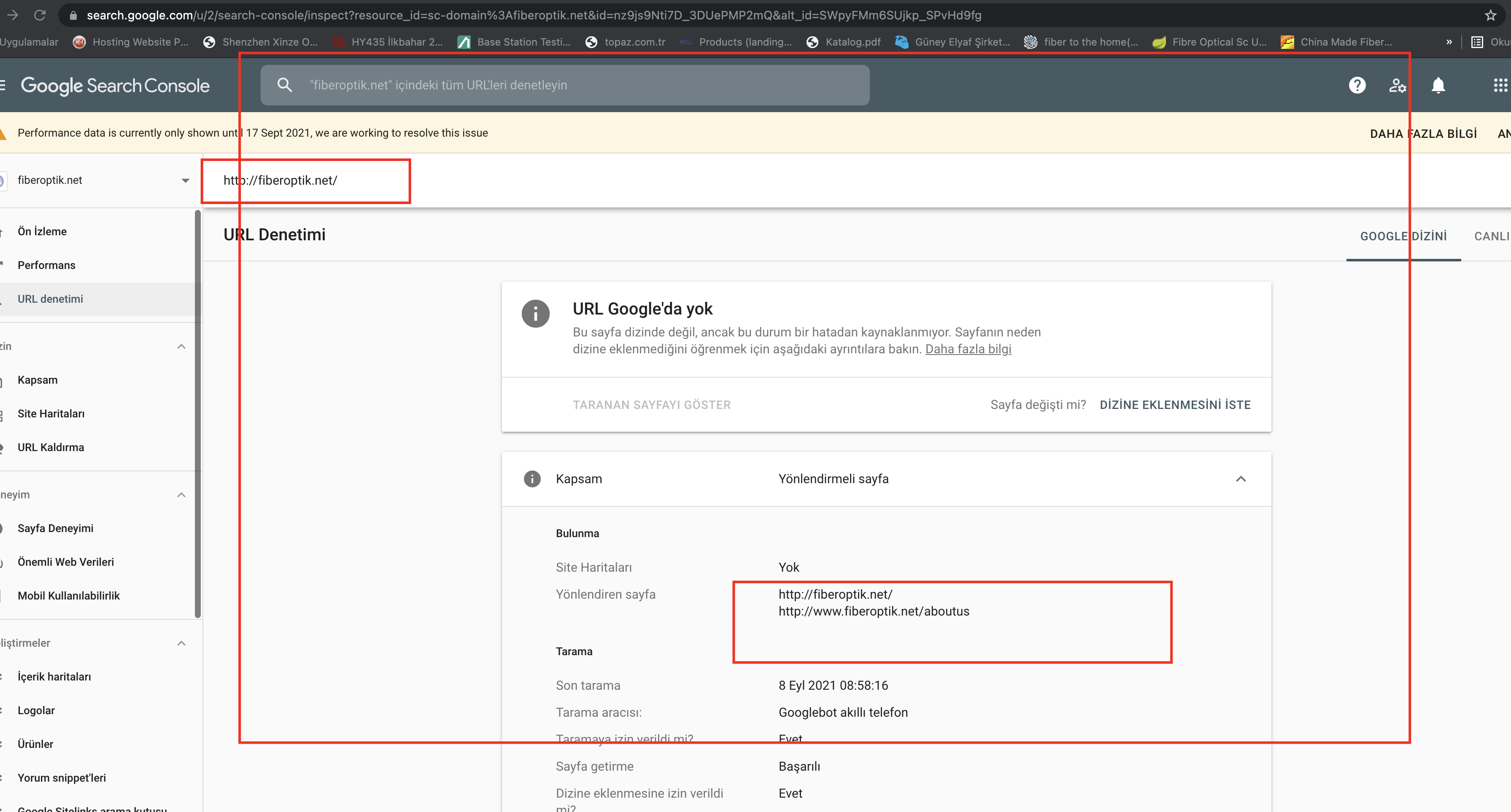The width and height of the screenshot is (1511, 812).
Task: Click the Başarılı page fetch value
Action: click(799, 767)
